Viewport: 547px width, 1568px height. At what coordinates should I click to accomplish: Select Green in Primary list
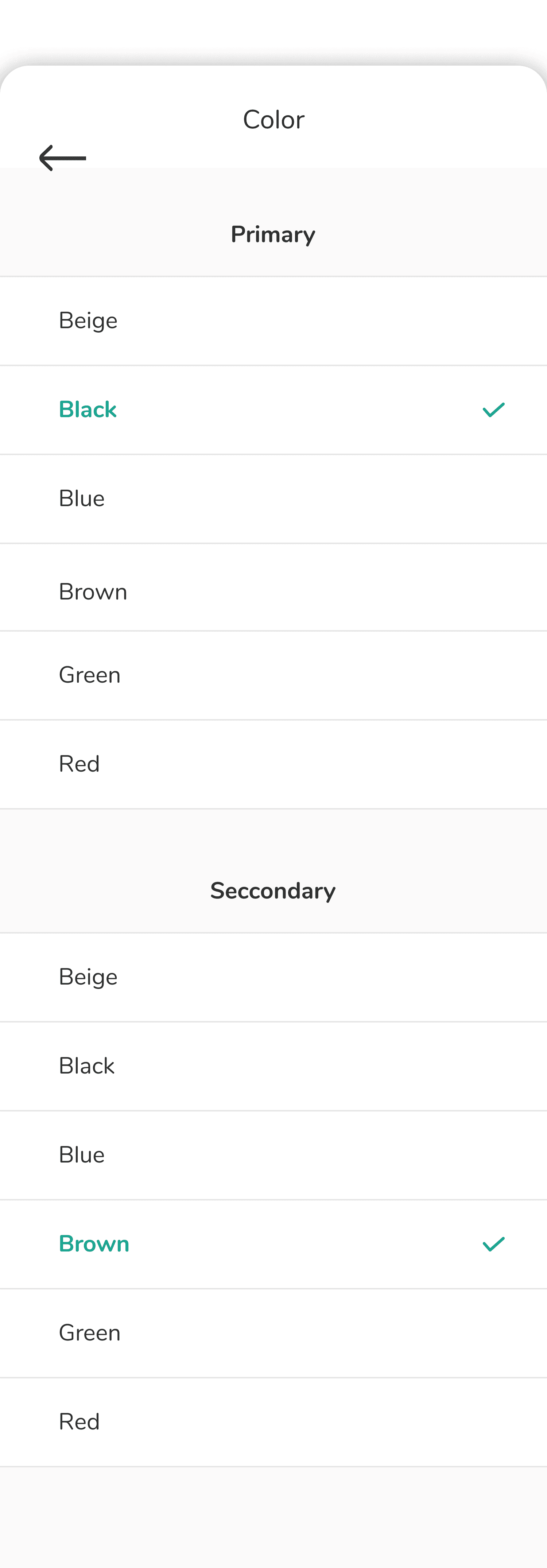pyautogui.click(x=89, y=675)
